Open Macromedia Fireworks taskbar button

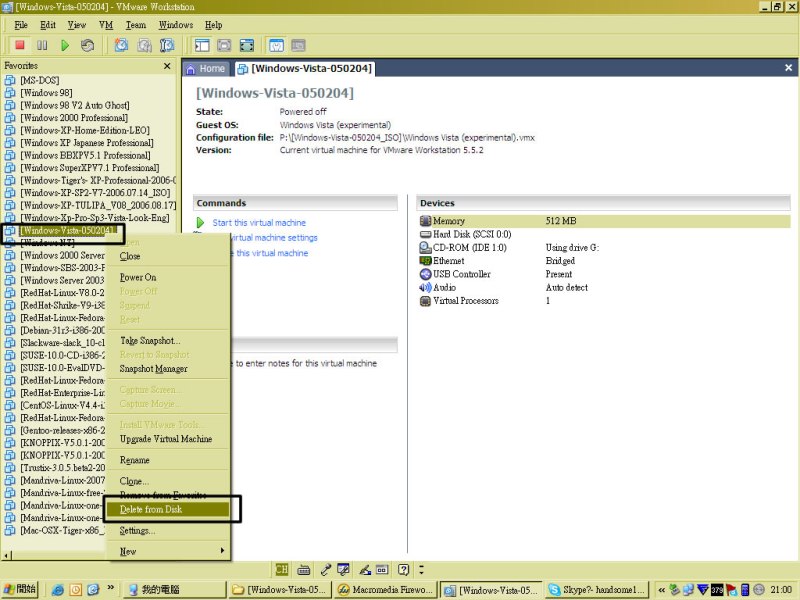[385, 589]
